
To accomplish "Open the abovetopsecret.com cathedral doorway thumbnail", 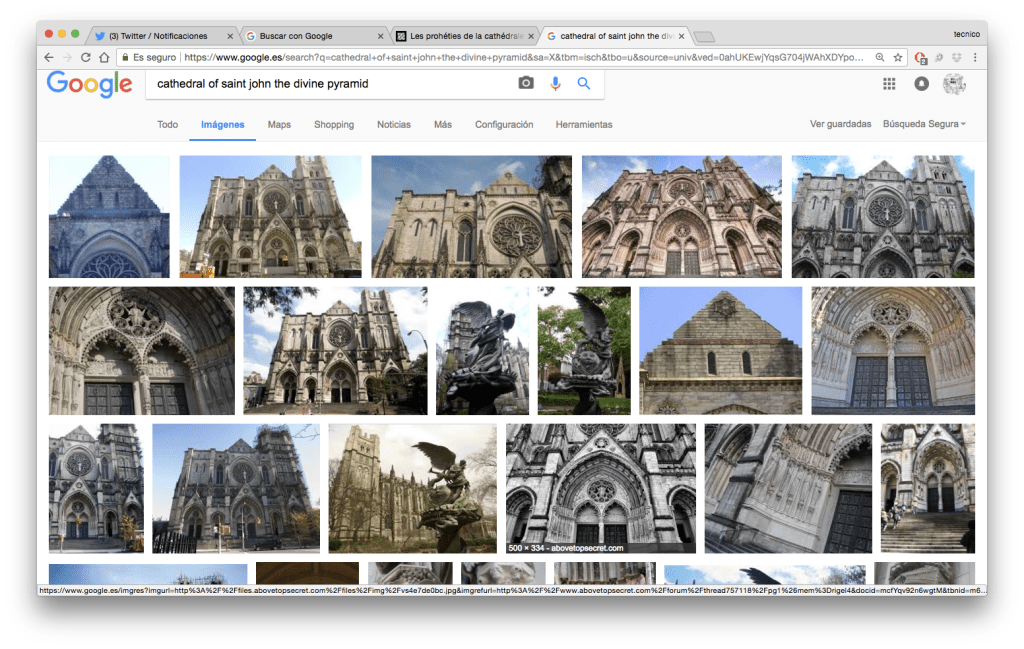I will [600, 488].
